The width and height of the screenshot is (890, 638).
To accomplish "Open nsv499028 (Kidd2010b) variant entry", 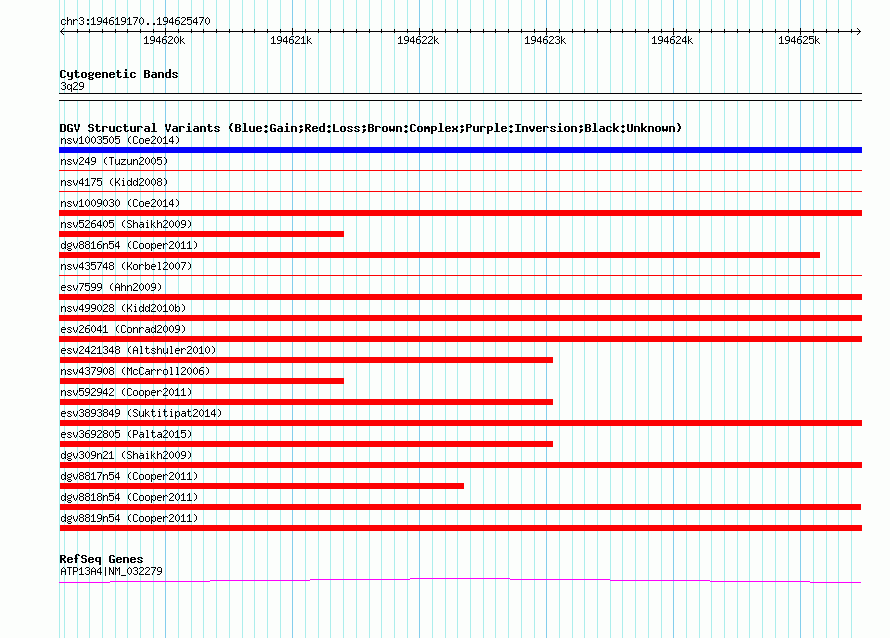I will pos(123,308).
